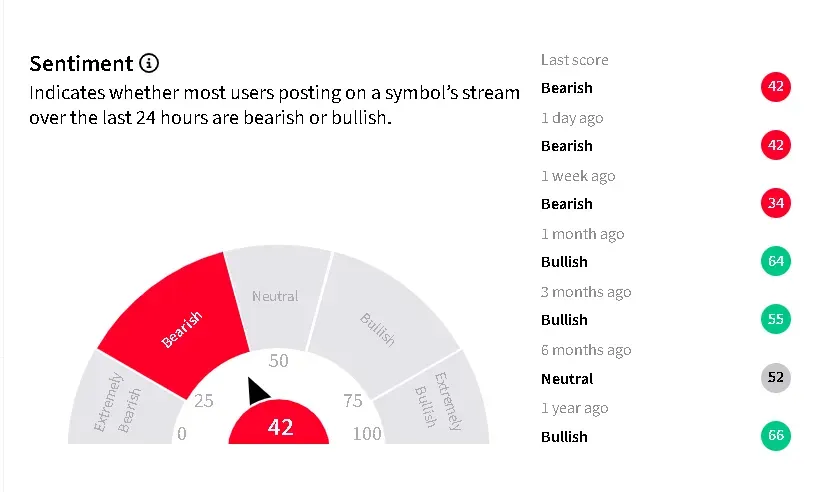
Task: Click the red 34 score badge
Action: coord(775,204)
